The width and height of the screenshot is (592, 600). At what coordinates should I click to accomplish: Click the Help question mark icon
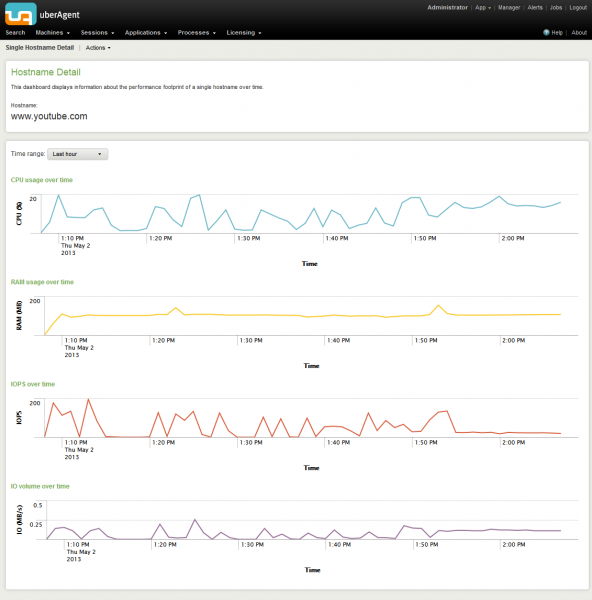(x=546, y=33)
